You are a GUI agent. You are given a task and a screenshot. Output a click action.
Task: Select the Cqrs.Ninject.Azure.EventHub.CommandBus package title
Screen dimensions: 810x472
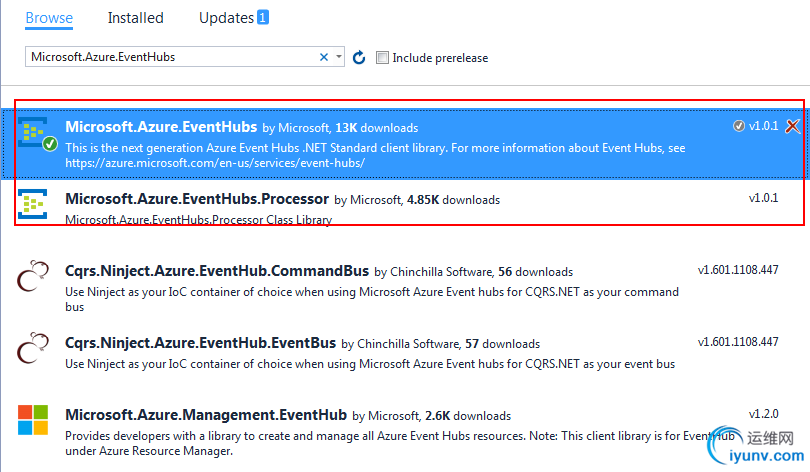tap(216, 271)
